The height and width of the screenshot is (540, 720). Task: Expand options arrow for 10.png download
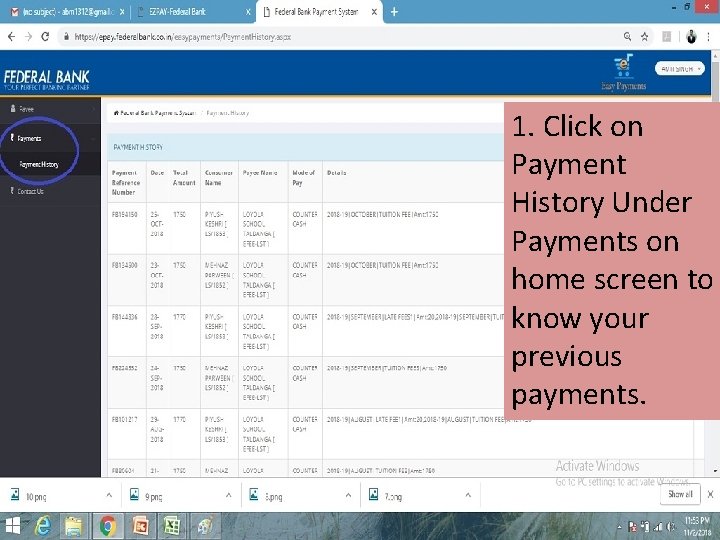tap(109, 495)
